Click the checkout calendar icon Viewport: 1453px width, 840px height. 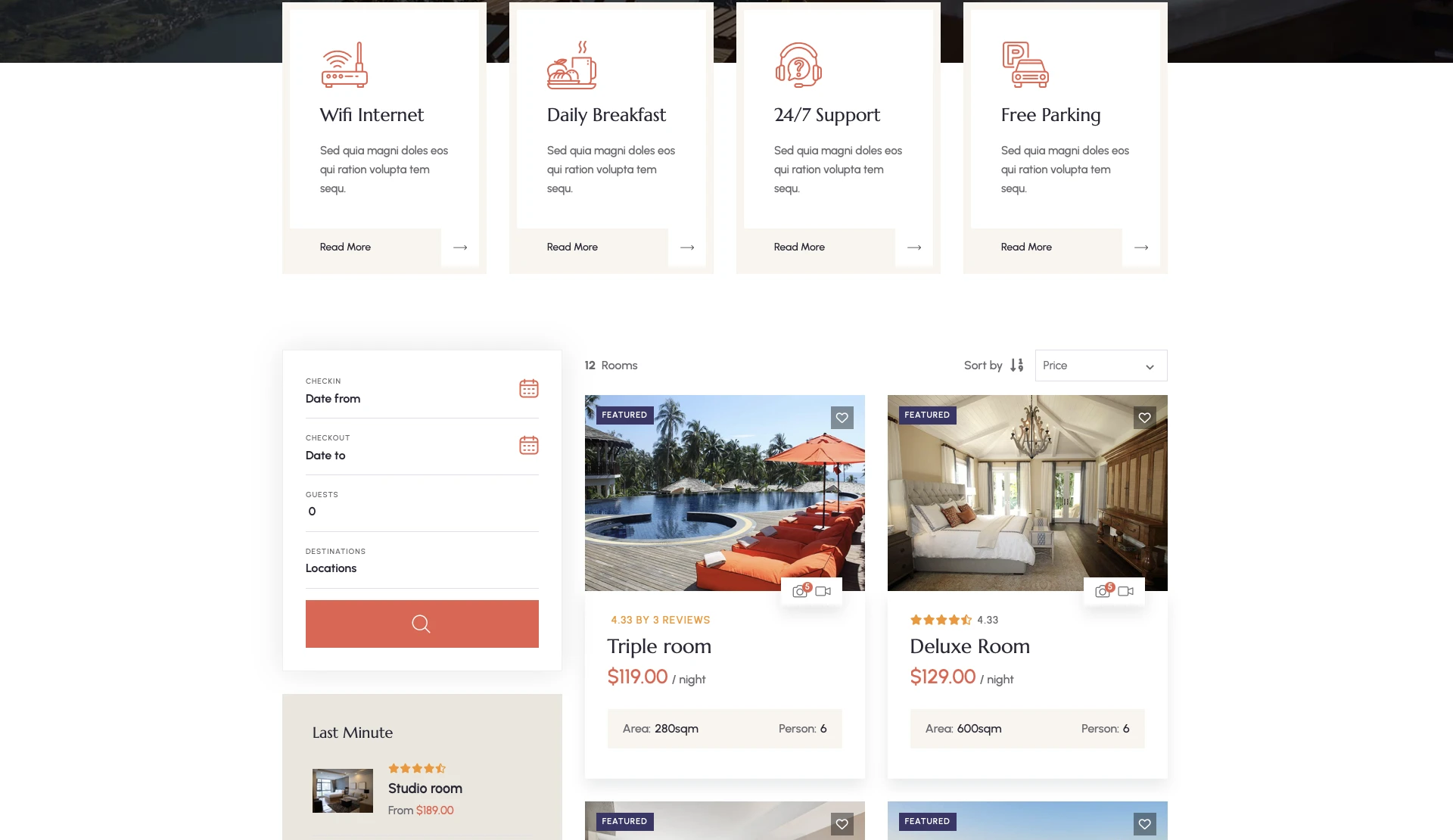tap(528, 446)
